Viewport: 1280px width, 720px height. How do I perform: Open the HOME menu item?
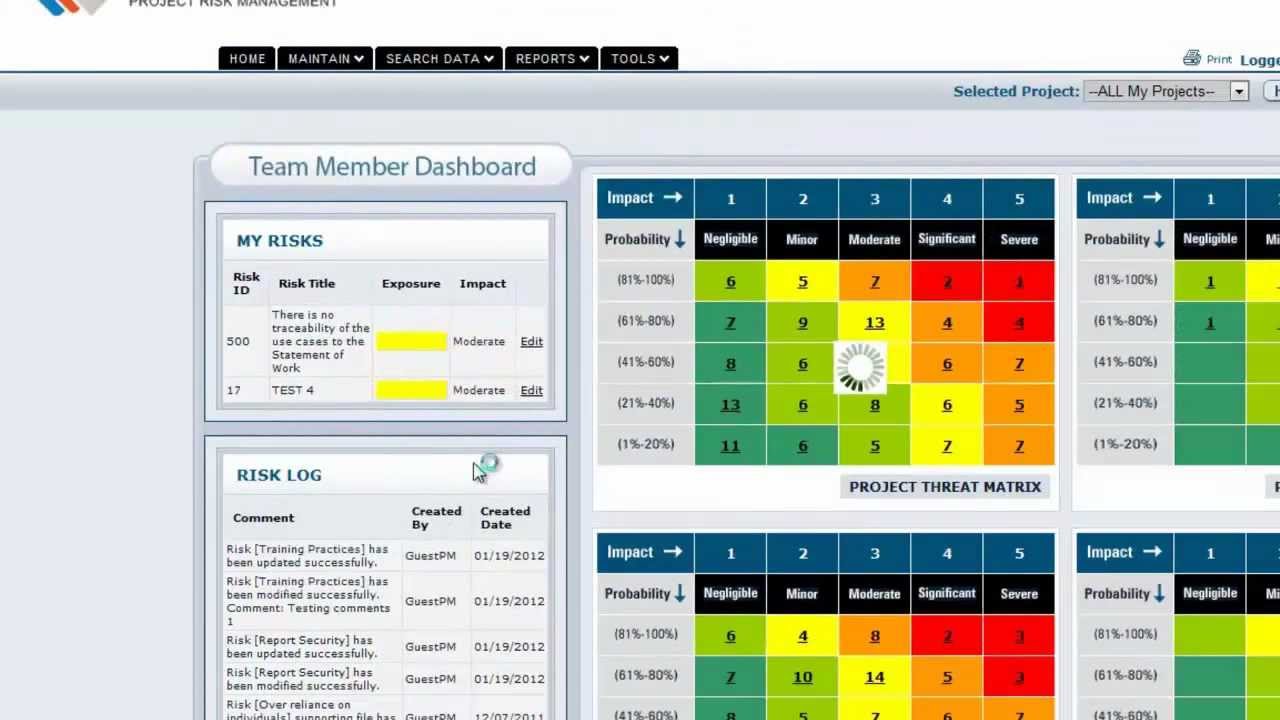[247, 58]
